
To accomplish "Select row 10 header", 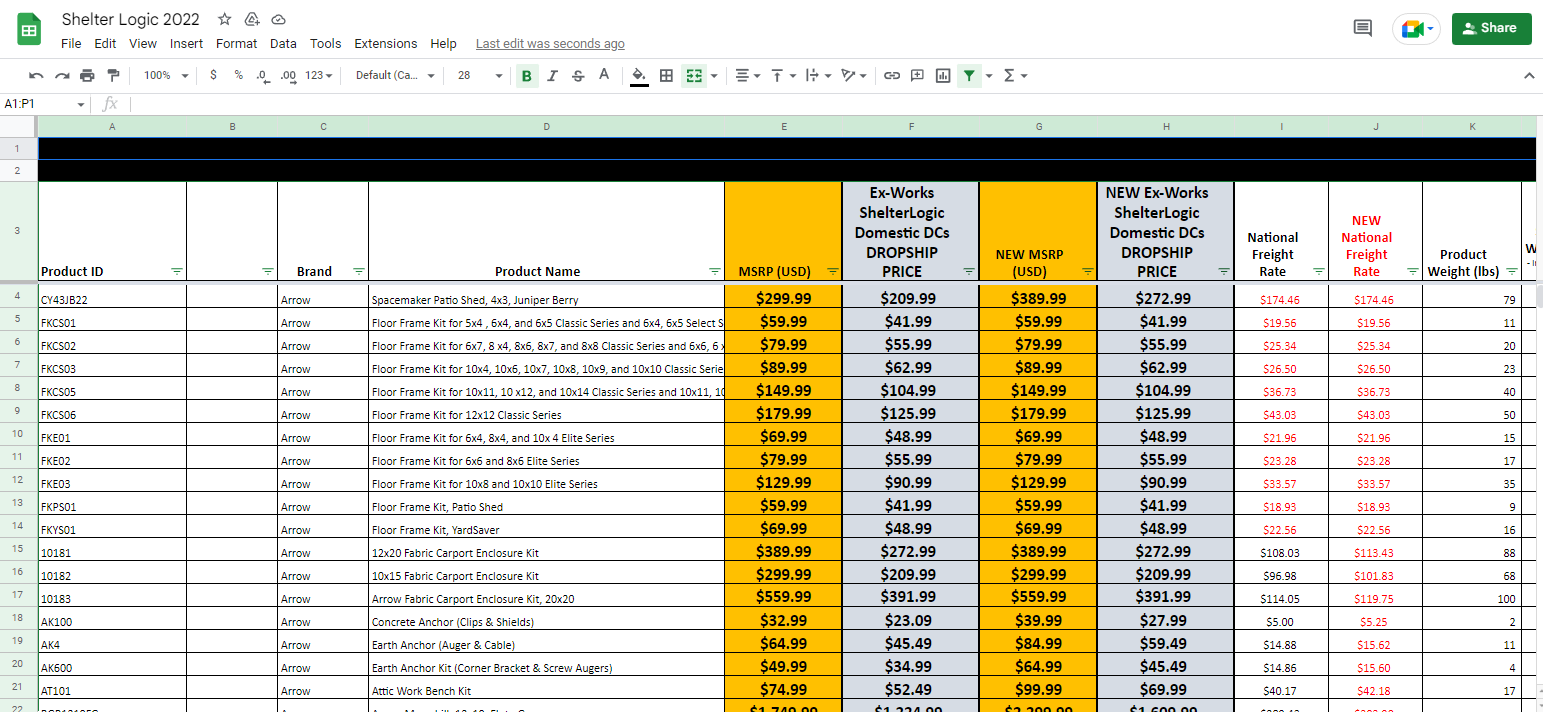I will tap(18, 435).
